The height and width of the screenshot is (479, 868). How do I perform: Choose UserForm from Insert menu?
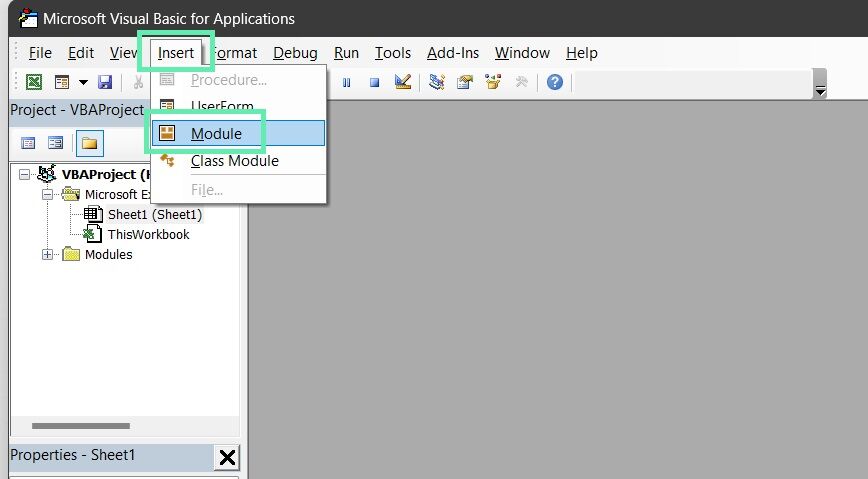point(239,106)
